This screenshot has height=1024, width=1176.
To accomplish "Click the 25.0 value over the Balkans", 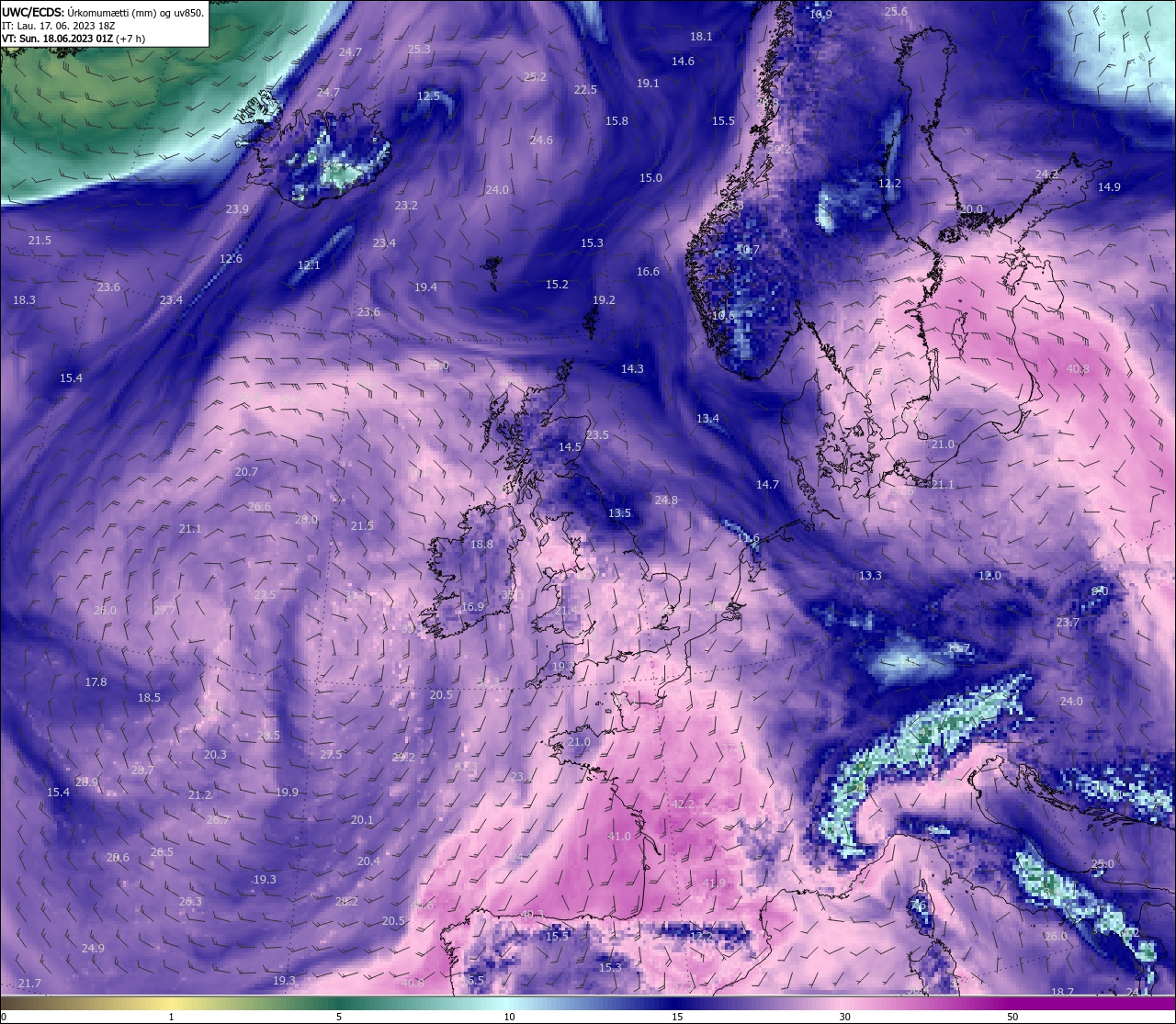I will (1102, 864).
